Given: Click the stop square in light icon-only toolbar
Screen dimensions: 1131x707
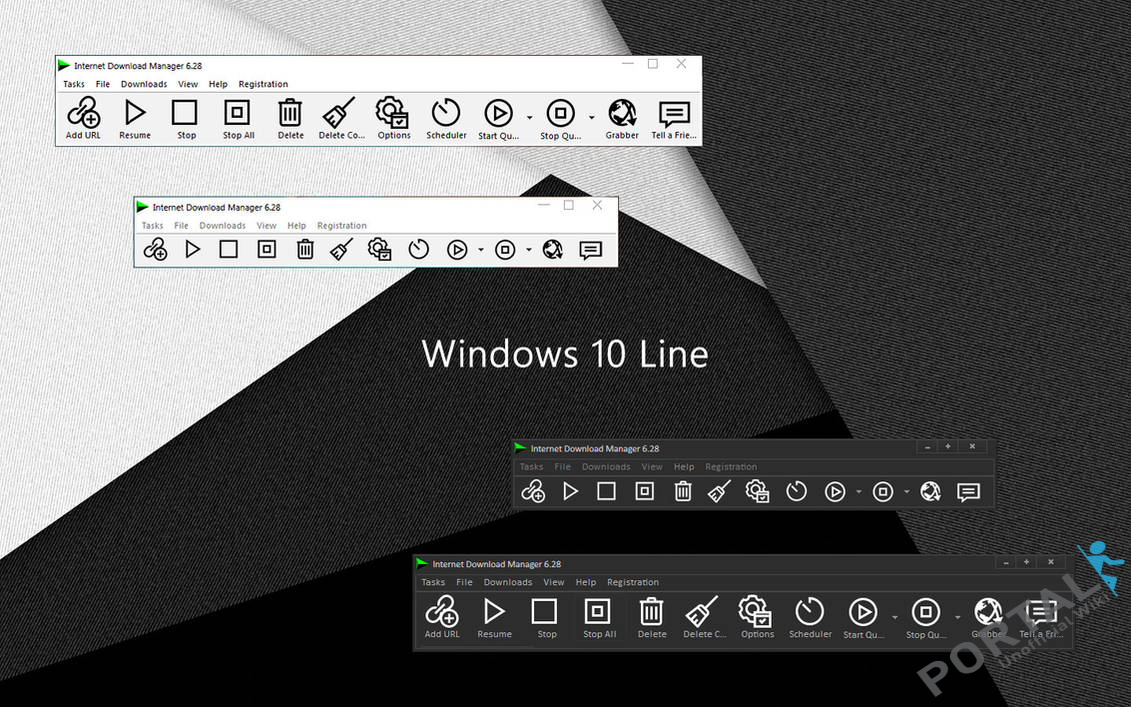Looking at the screenshot, I should 229,250.
